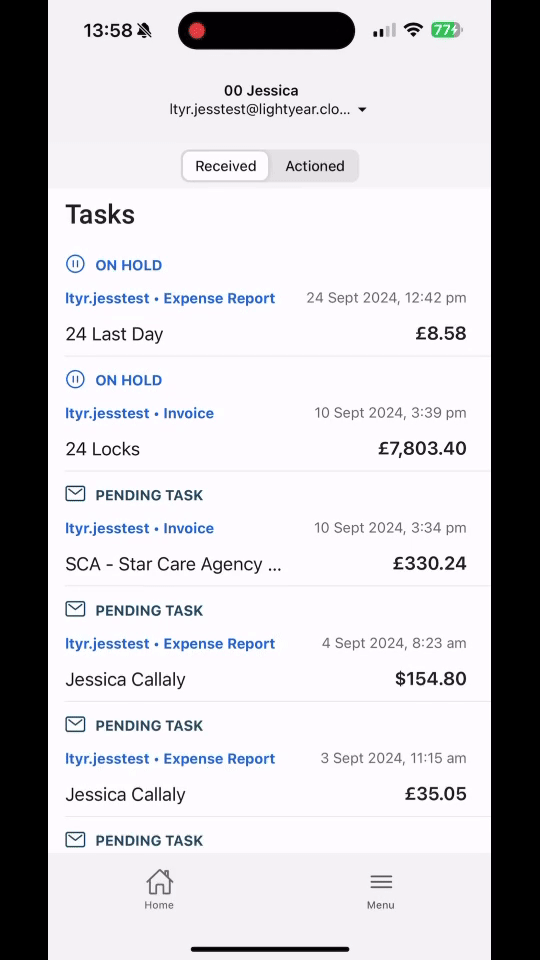Tap envelope icon above $154.80 expense report

(x=75, y=609)
